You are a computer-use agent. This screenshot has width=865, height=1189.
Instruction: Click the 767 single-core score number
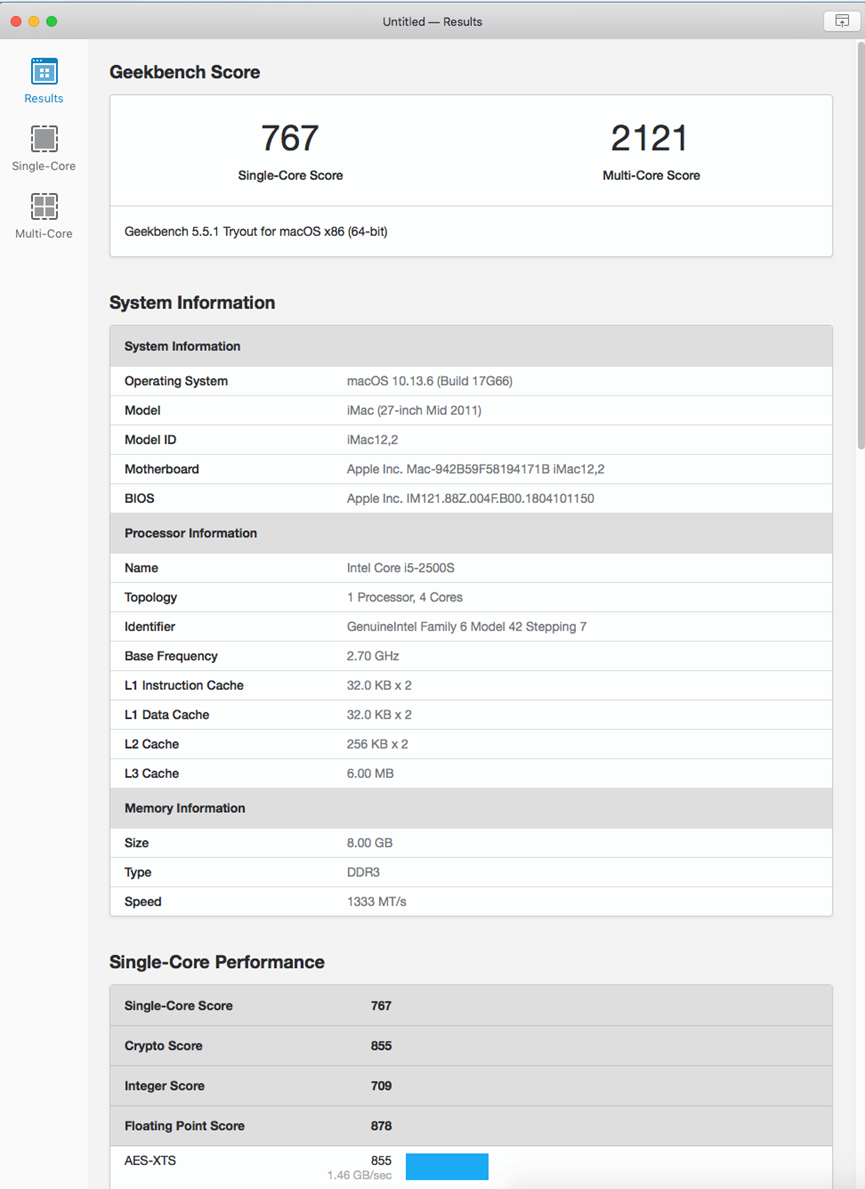click(290, 138)
